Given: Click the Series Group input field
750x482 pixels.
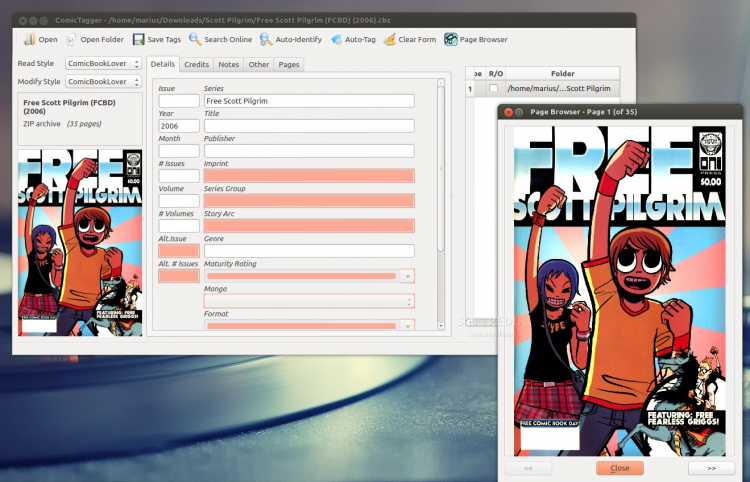Looking at the screenshot, I should pyautogui.click(x=309, y=201).
